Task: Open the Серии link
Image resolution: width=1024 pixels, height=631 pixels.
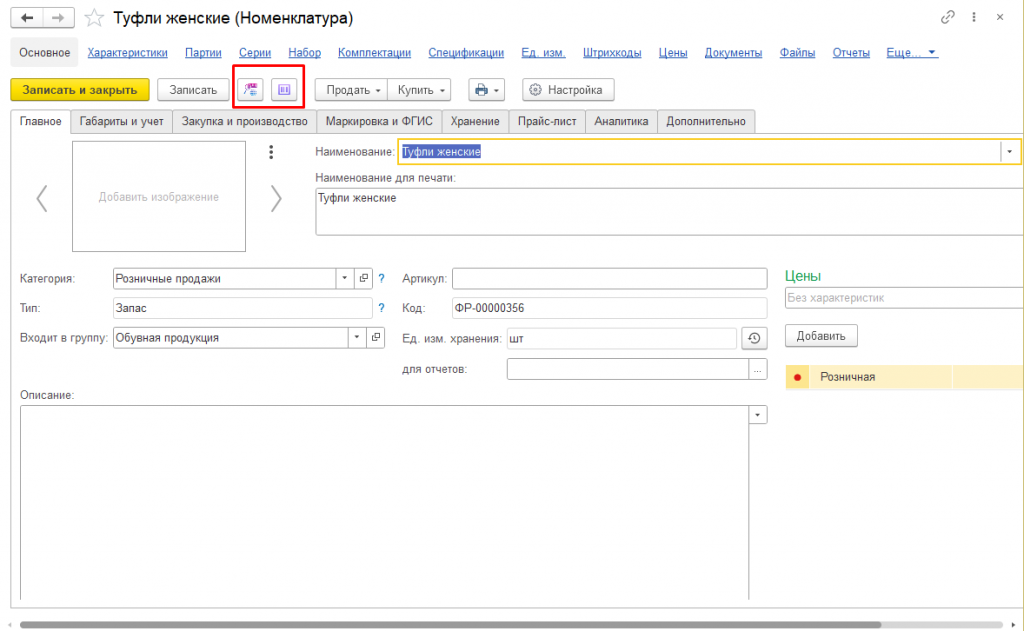Action: [255, 53]
